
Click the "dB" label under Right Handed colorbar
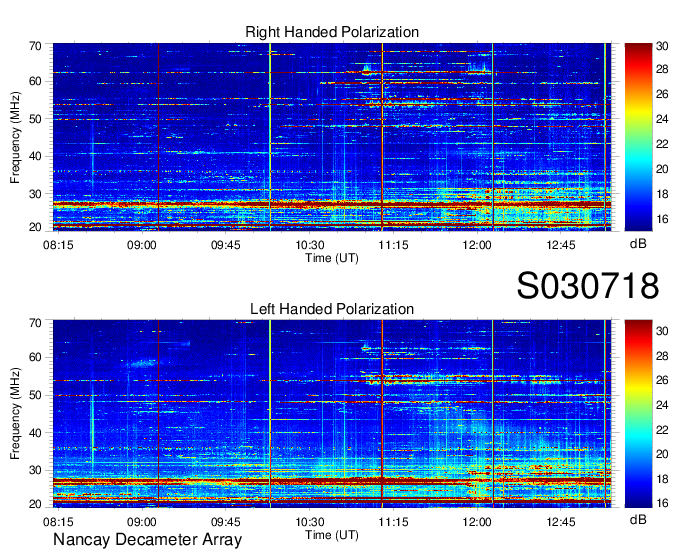point(638,244)
